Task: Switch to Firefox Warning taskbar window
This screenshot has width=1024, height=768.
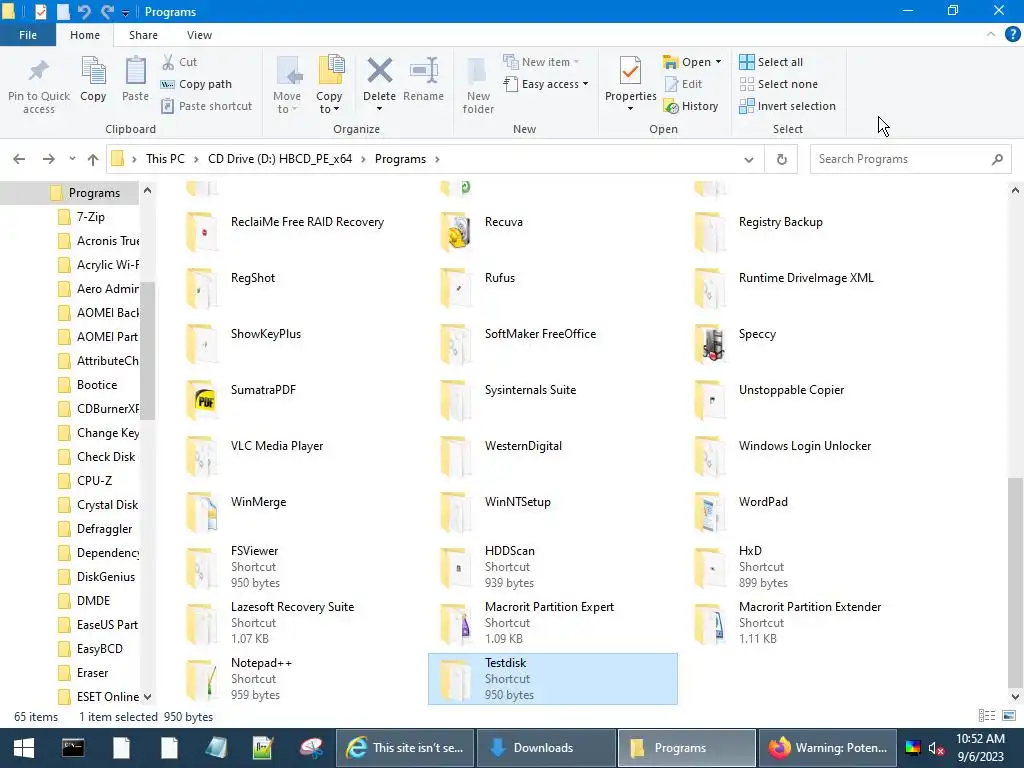Action: [827, 748]
